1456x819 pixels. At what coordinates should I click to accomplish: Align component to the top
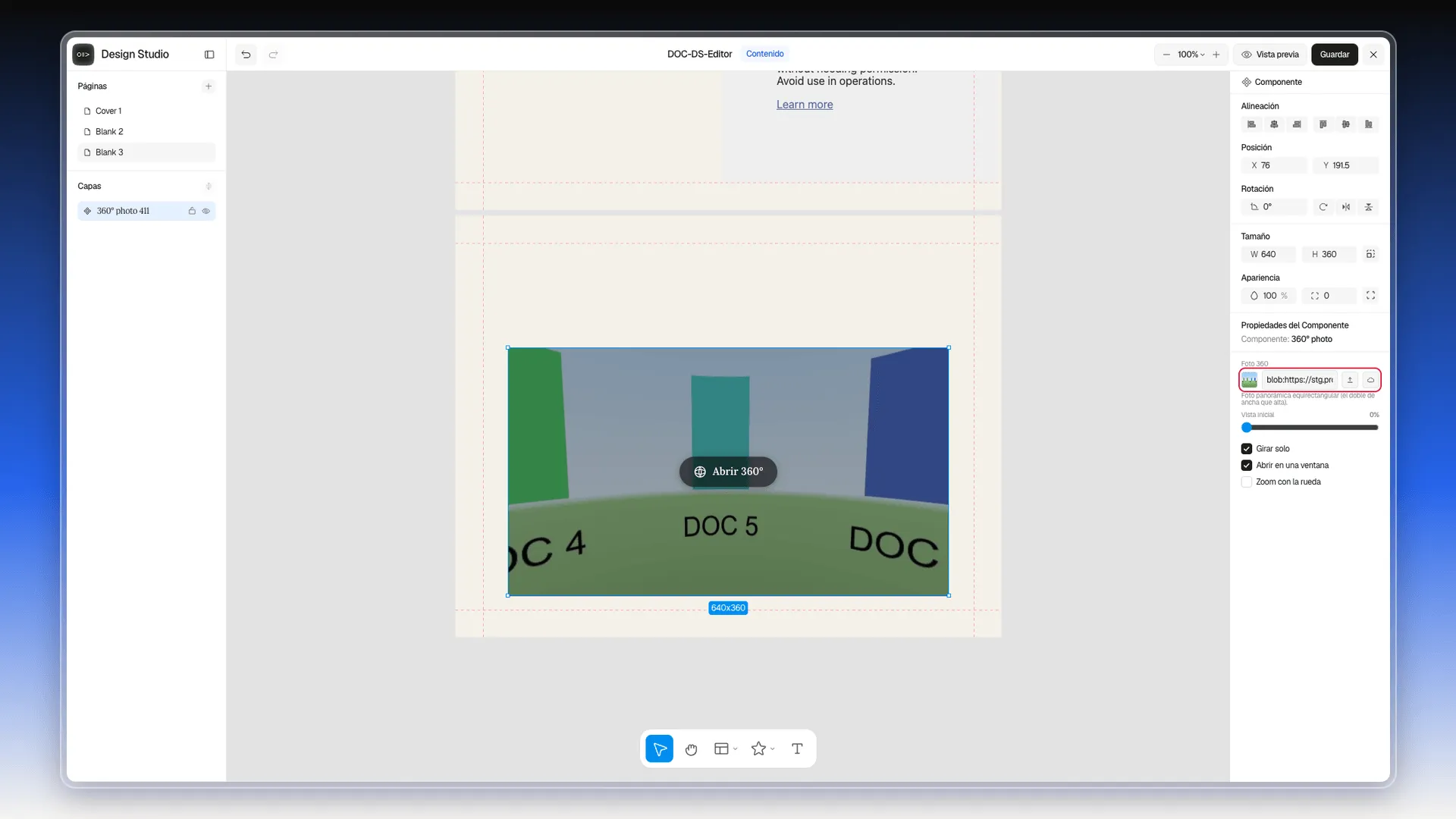1323,124
